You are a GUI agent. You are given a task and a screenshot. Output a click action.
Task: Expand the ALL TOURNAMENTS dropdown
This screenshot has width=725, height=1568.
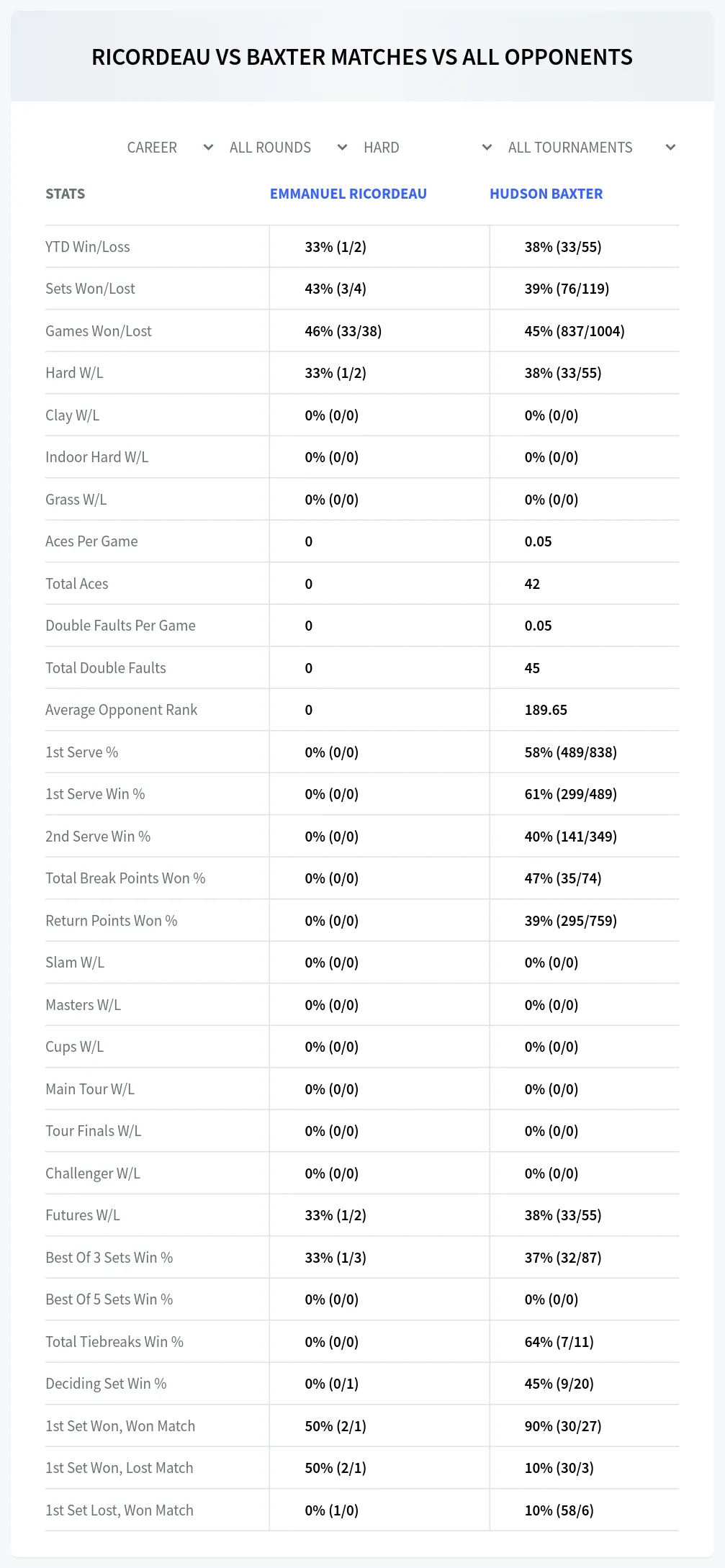(591, 148)
